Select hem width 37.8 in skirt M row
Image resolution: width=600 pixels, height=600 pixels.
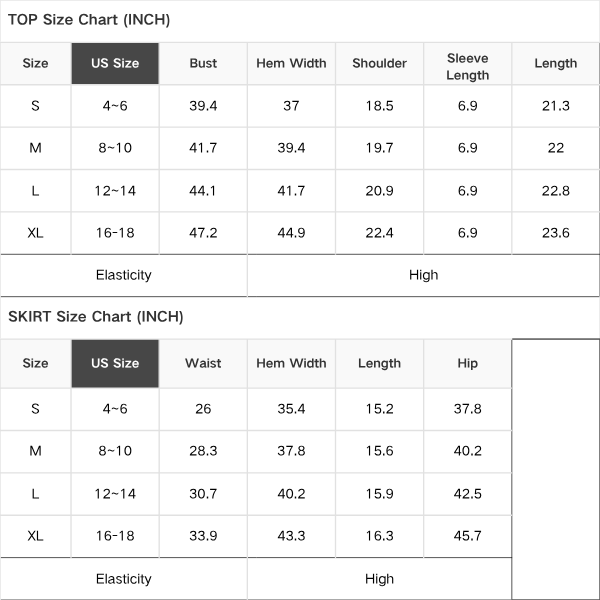(291, 451)
